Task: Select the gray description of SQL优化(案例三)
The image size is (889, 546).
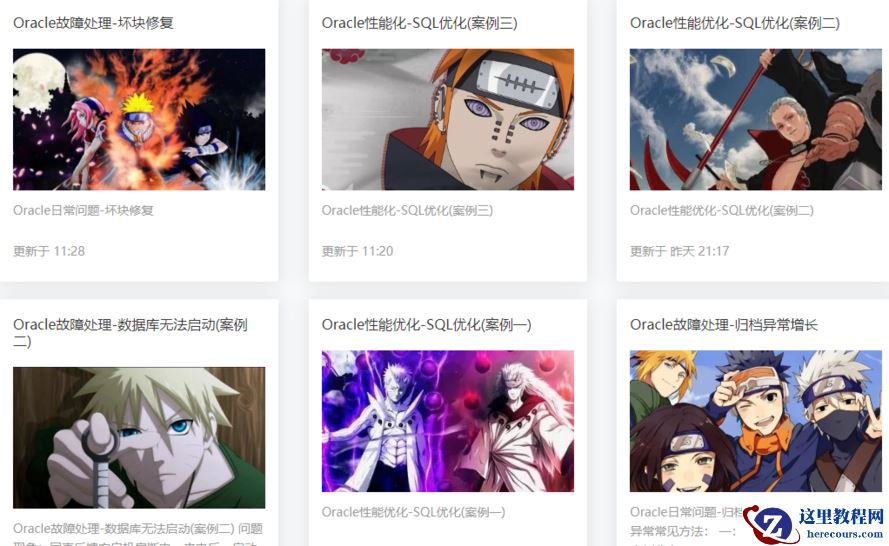Action: 407,210
